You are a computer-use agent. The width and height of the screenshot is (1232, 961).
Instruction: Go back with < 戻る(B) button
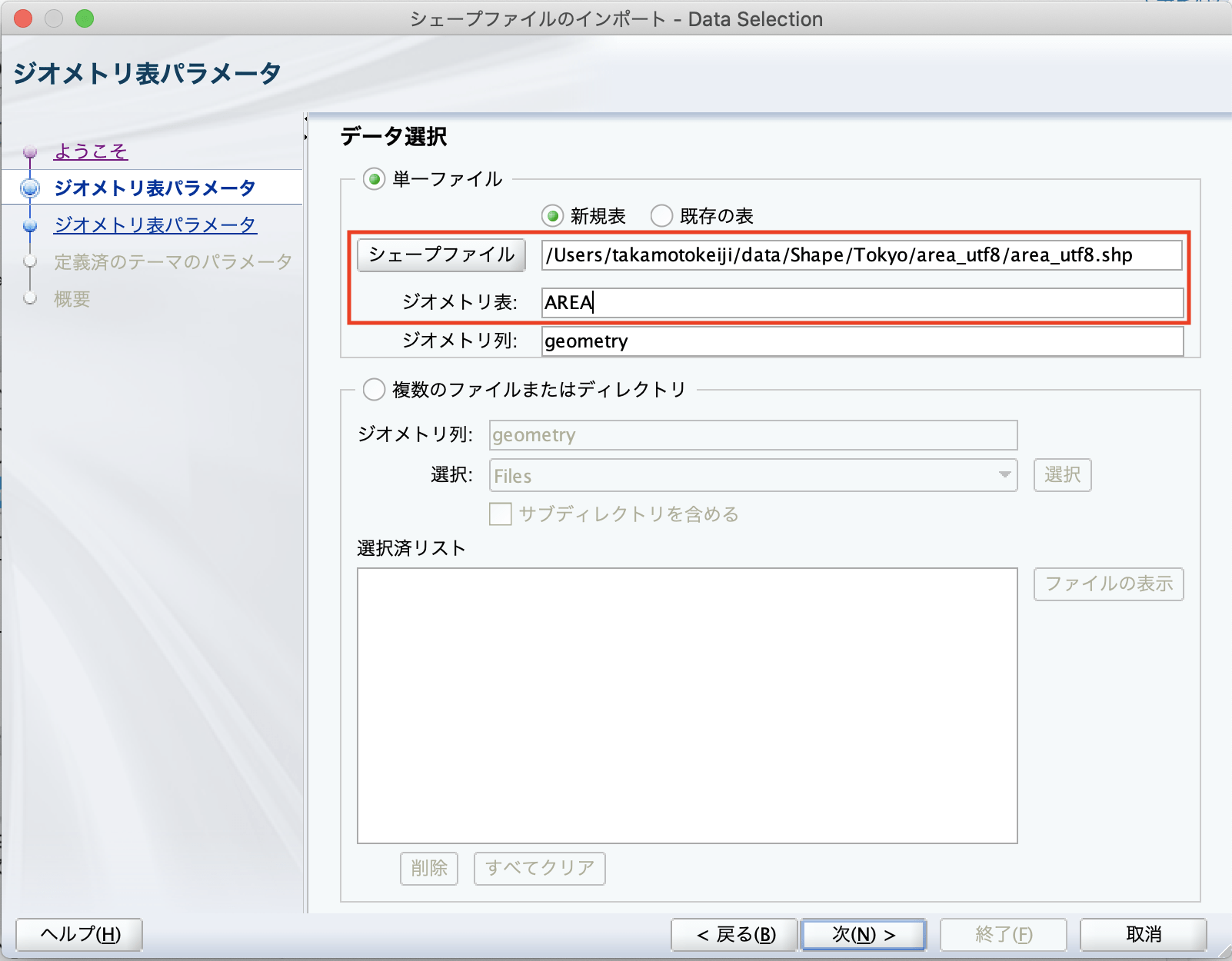pyautogui.click(x=736, y=935)
